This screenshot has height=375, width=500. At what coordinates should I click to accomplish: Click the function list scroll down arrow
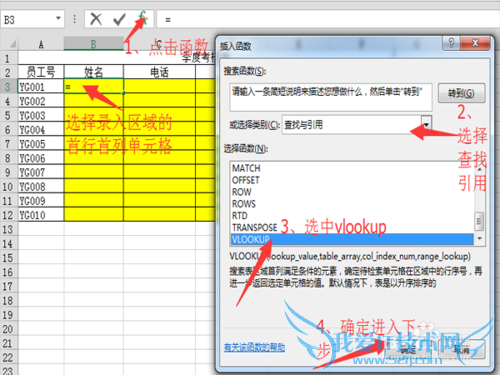click(480, 238)
